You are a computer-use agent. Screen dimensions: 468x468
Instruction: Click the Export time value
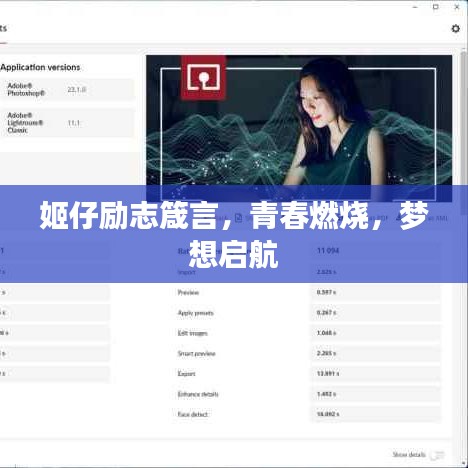point(328,374)
